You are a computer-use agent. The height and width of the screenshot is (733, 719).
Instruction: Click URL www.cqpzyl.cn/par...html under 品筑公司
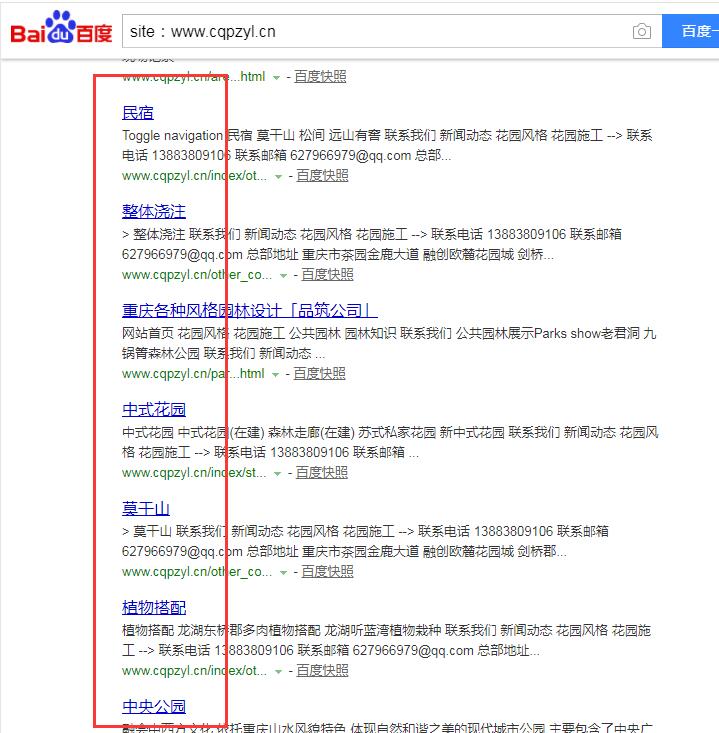pyautogui.click(x=193, y=374)
